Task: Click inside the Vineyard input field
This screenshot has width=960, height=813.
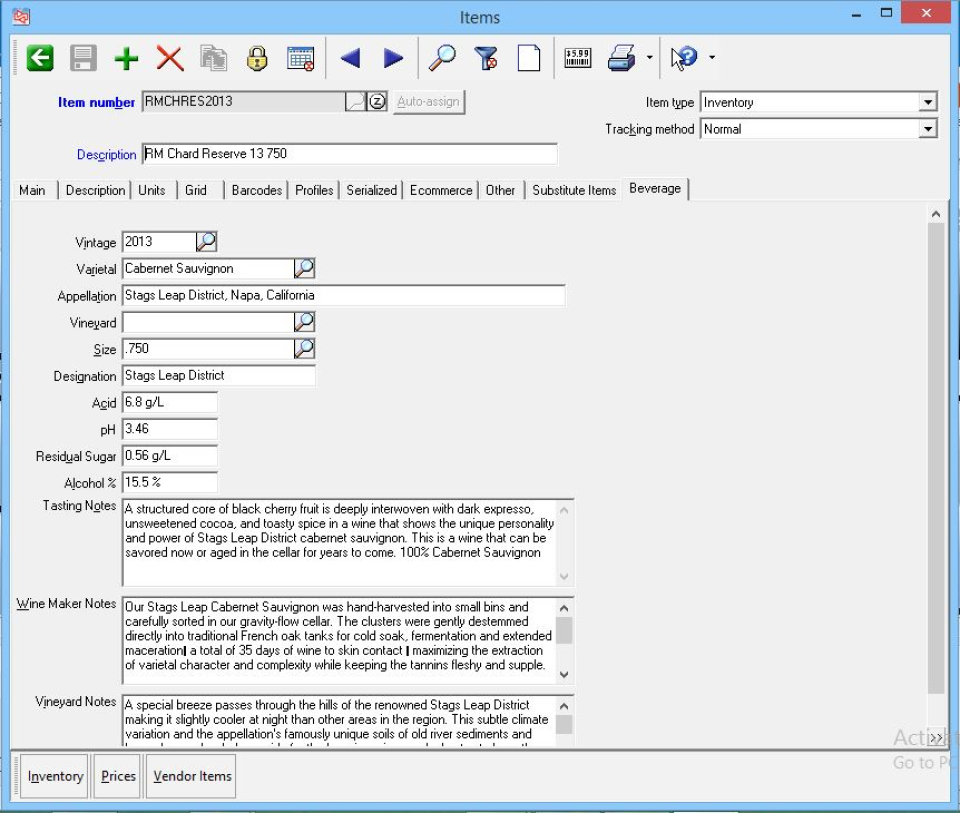Action: [200, 322]
